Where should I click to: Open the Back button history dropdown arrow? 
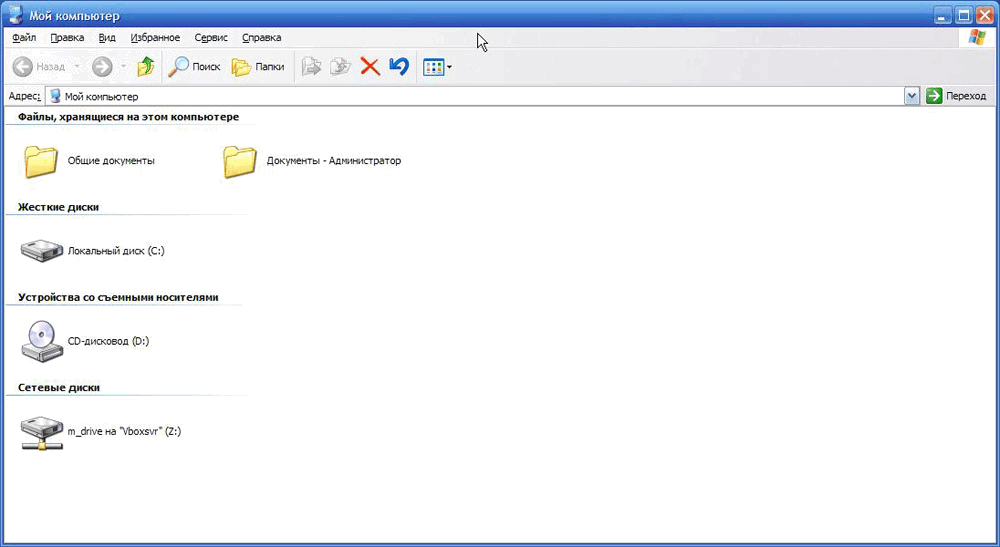[77, 68]
